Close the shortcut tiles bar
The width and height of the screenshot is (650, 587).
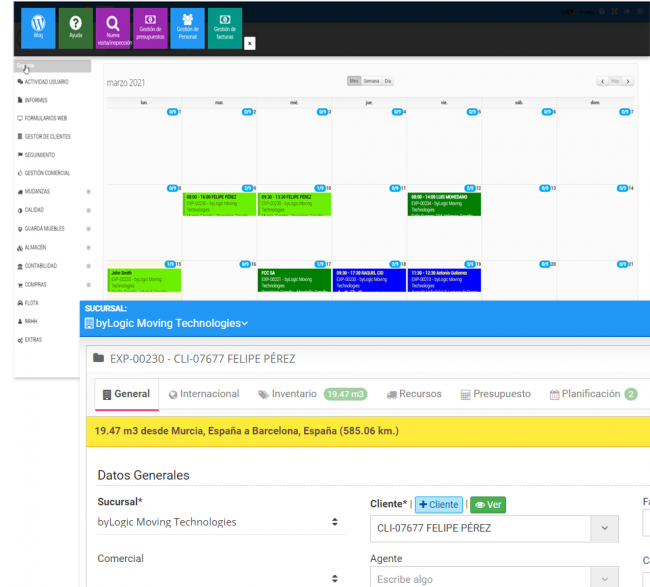(x=250, y=43)
